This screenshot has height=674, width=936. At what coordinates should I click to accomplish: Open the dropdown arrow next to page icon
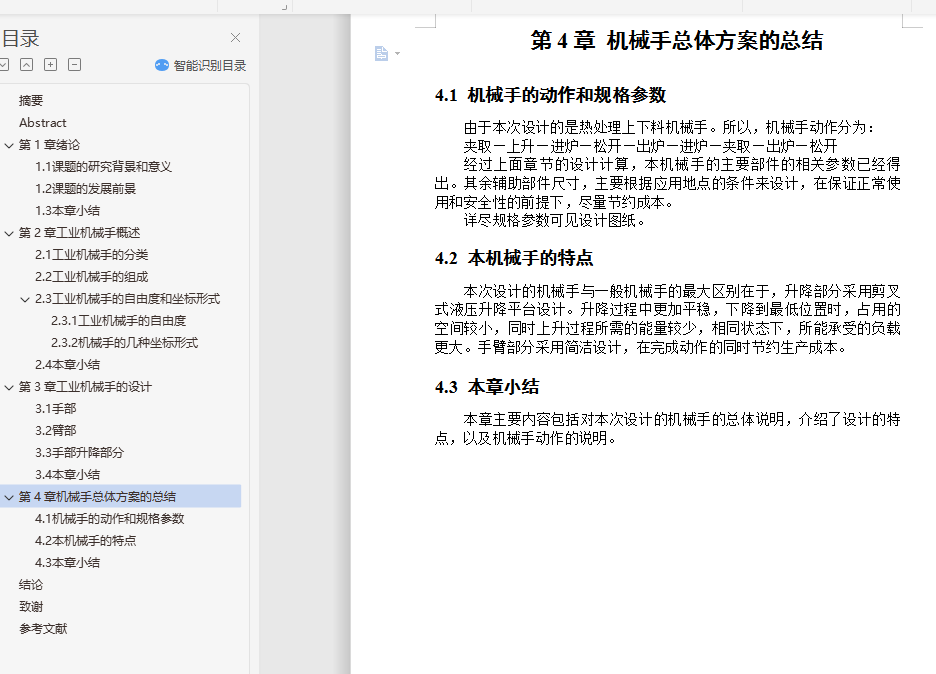398,54
